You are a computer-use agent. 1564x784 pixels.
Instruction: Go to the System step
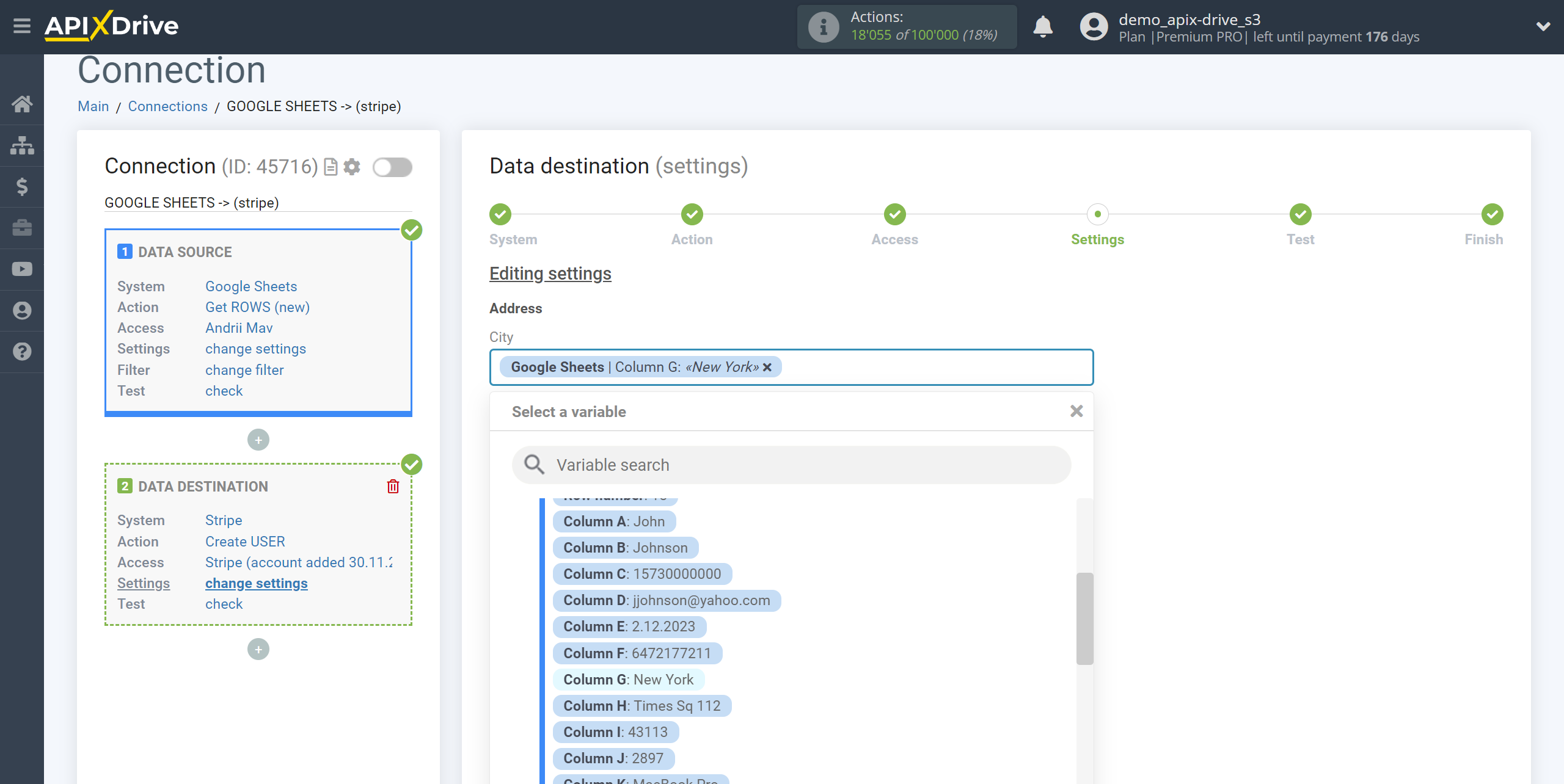pyautogui.click(x=500, y=214)
